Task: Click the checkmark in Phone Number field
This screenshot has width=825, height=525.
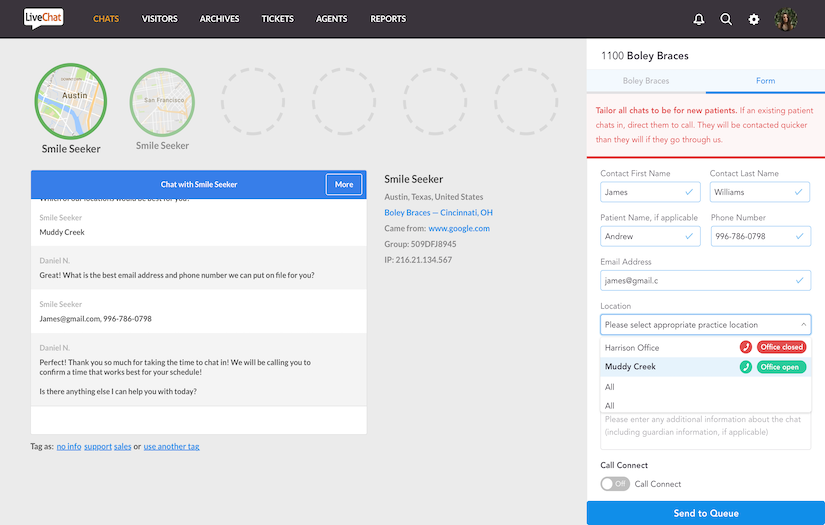Action: pos(800,236)
